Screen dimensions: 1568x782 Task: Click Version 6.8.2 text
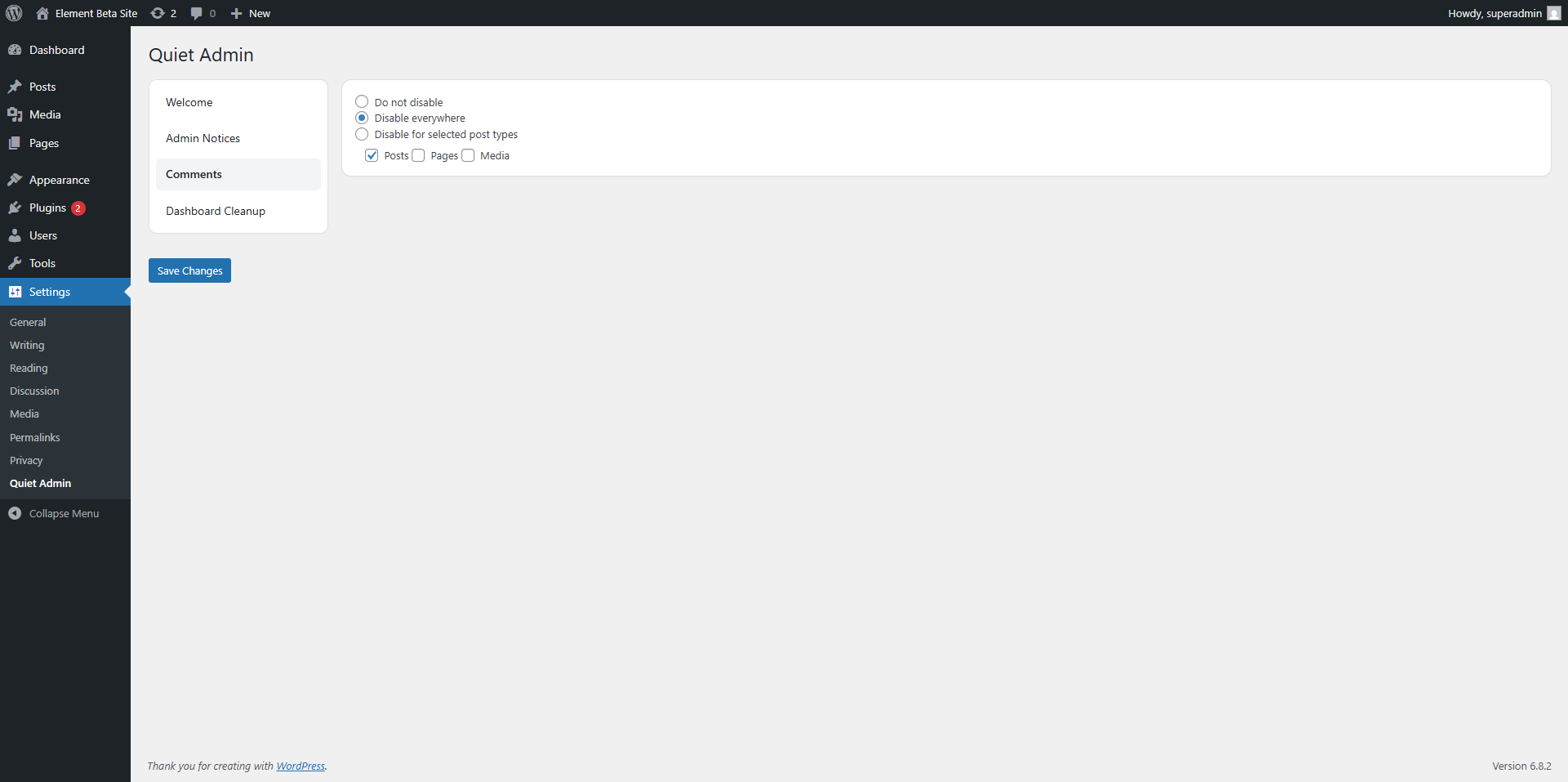[1521, 766]
